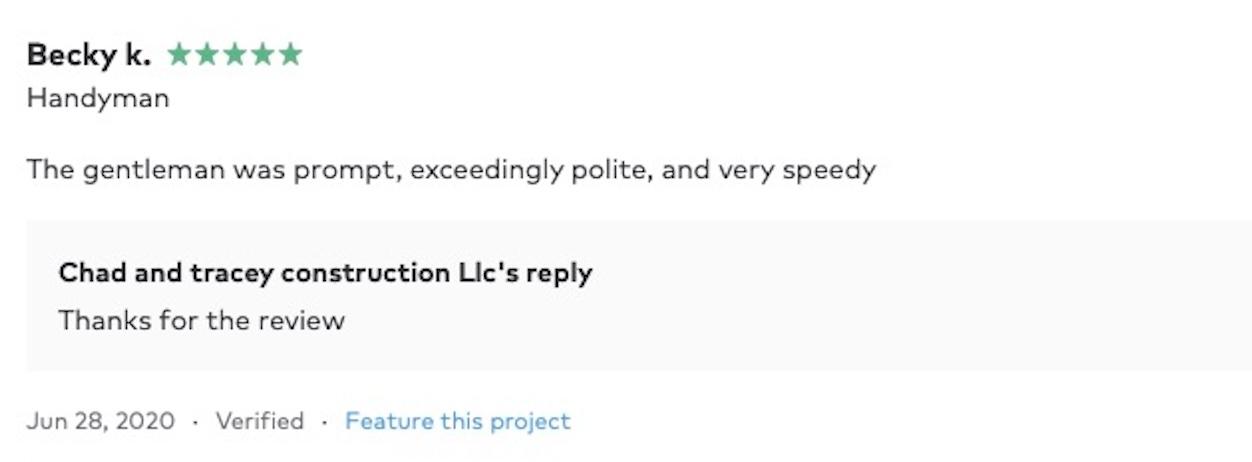Screen dimensions: 1252x462
Task: Click the dot separator between date and Verified
Action: (195, 421)
